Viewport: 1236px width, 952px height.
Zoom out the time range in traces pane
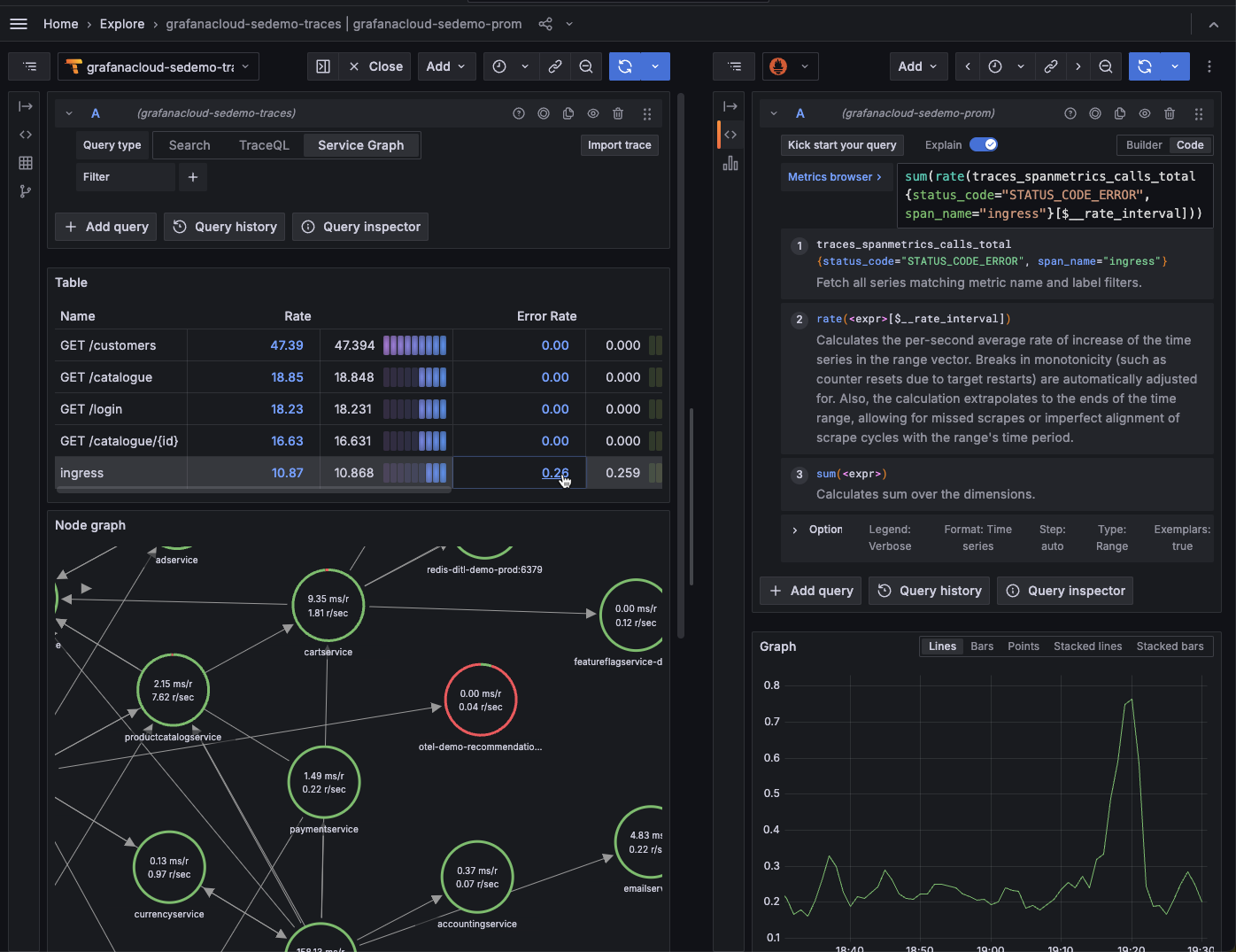pyautogui.click(x=585, y=66)
